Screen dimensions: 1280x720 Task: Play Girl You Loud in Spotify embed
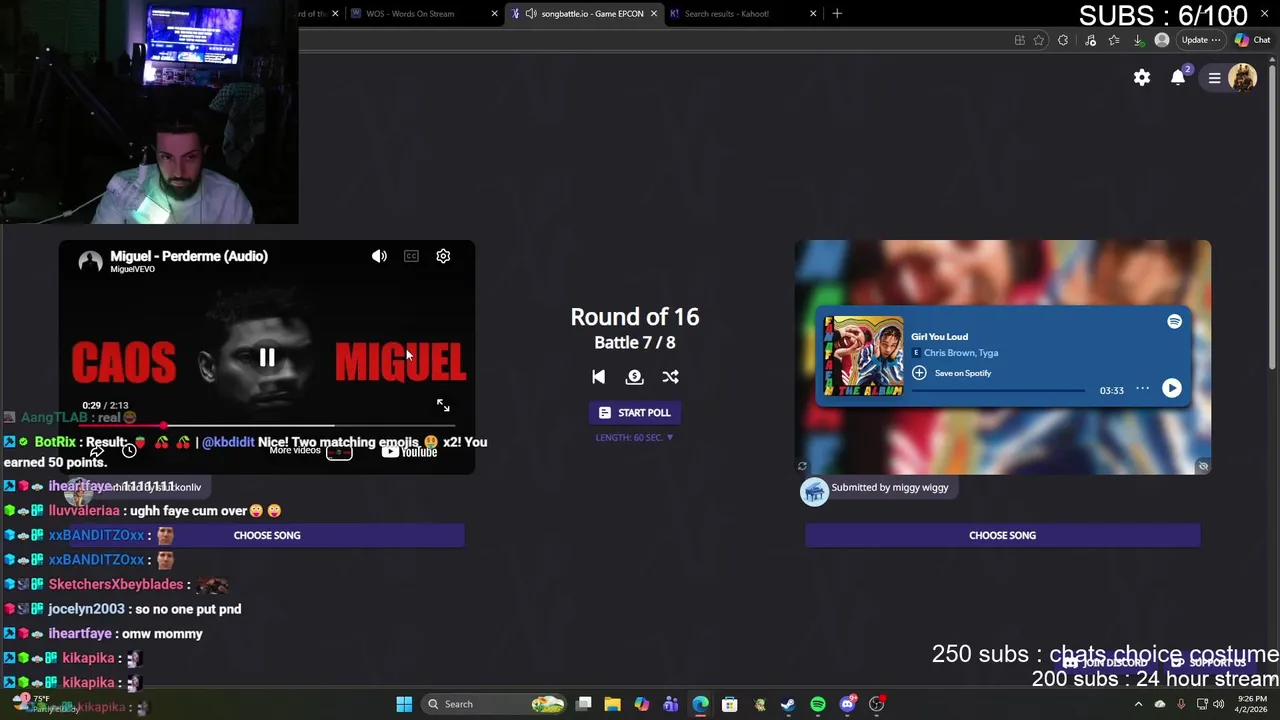click(x=1171, y=389)
